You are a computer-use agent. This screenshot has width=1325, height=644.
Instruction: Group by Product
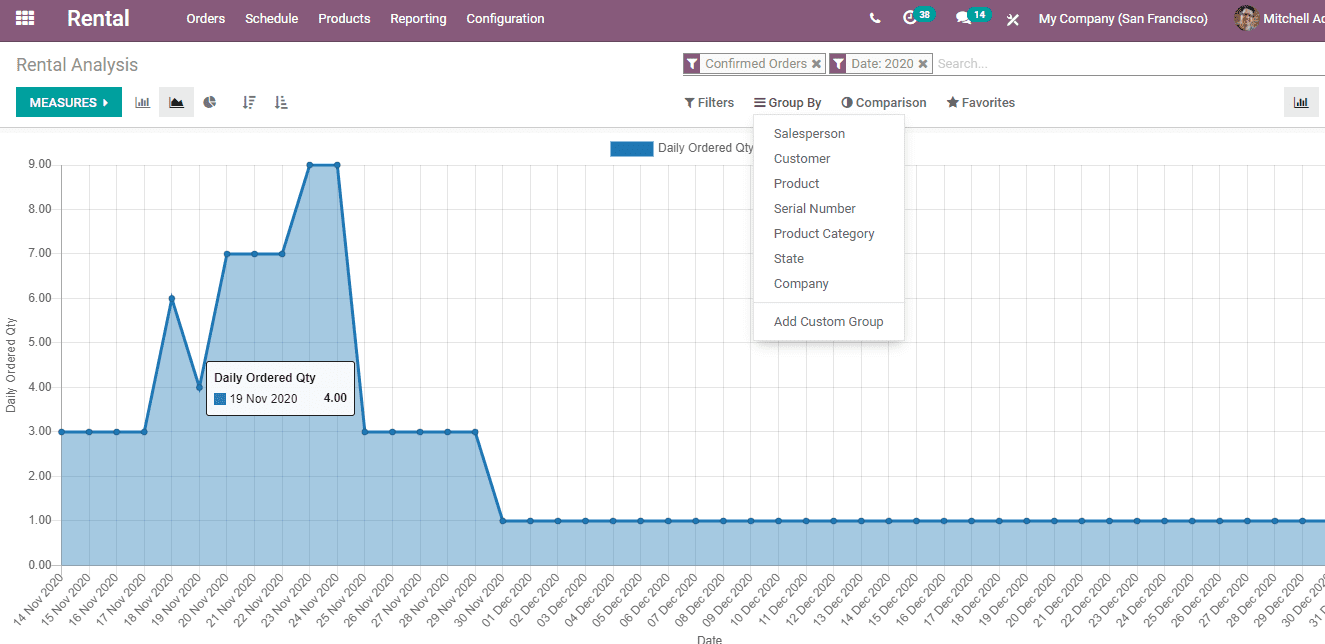829,184
